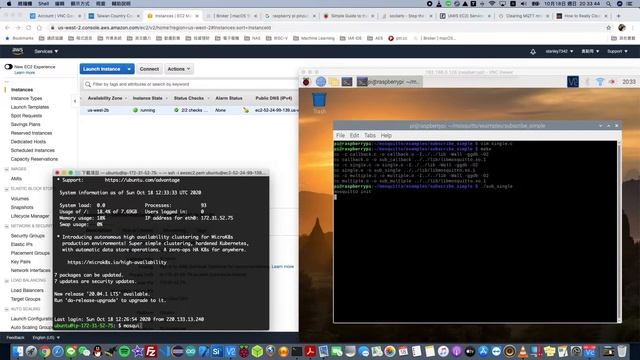Image resolution: width=640 pixels, height=360 pixels.
Task: Open the File menu in the Pi terminal
Action: point(340,135)
